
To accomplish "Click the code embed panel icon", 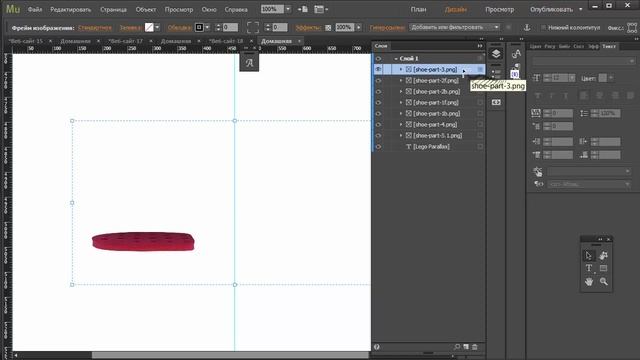I will [x=496, y=102].
